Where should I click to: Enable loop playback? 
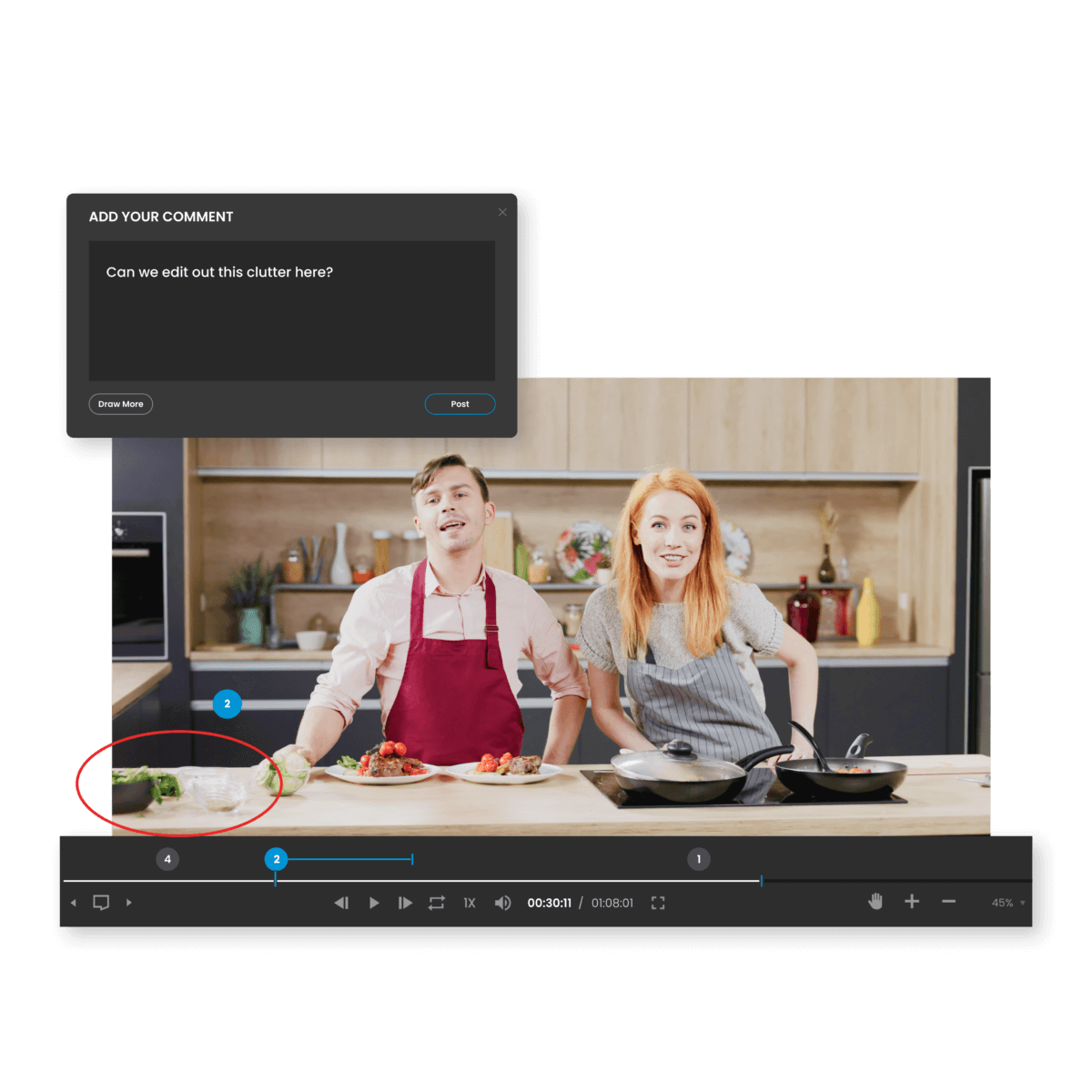[x=437, y=902]
